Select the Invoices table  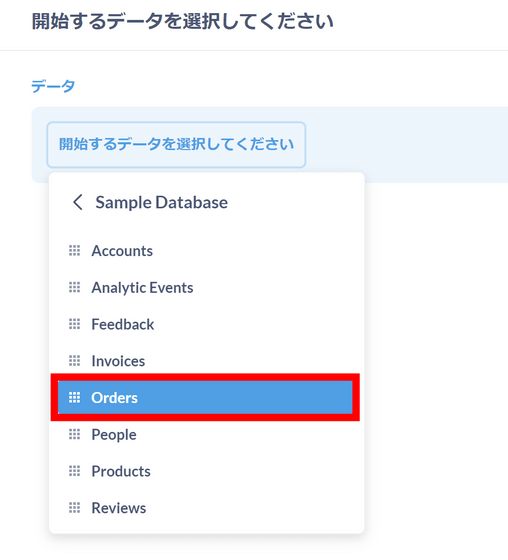(205, 361)
